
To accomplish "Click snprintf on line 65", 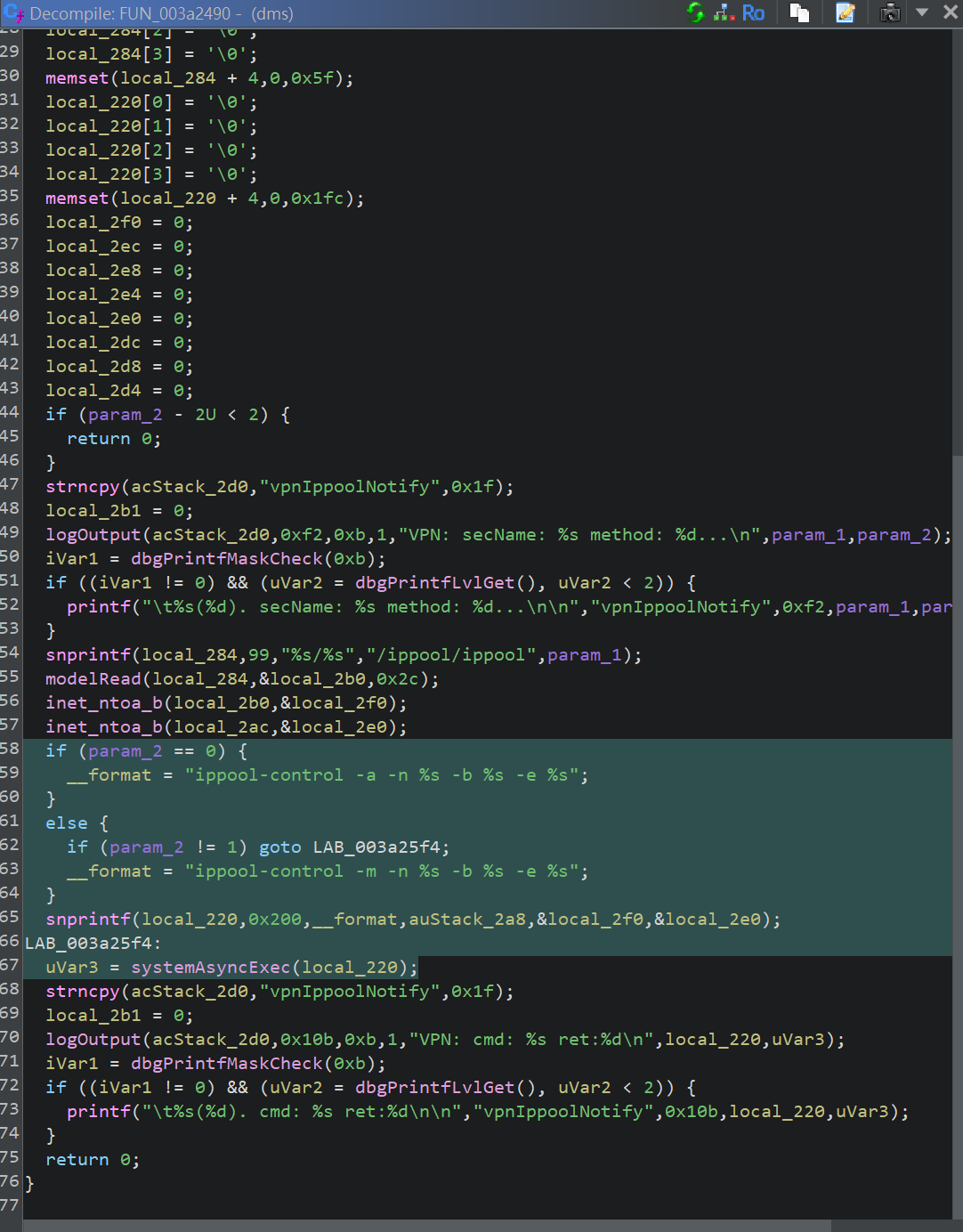I will tap(88, 920).
